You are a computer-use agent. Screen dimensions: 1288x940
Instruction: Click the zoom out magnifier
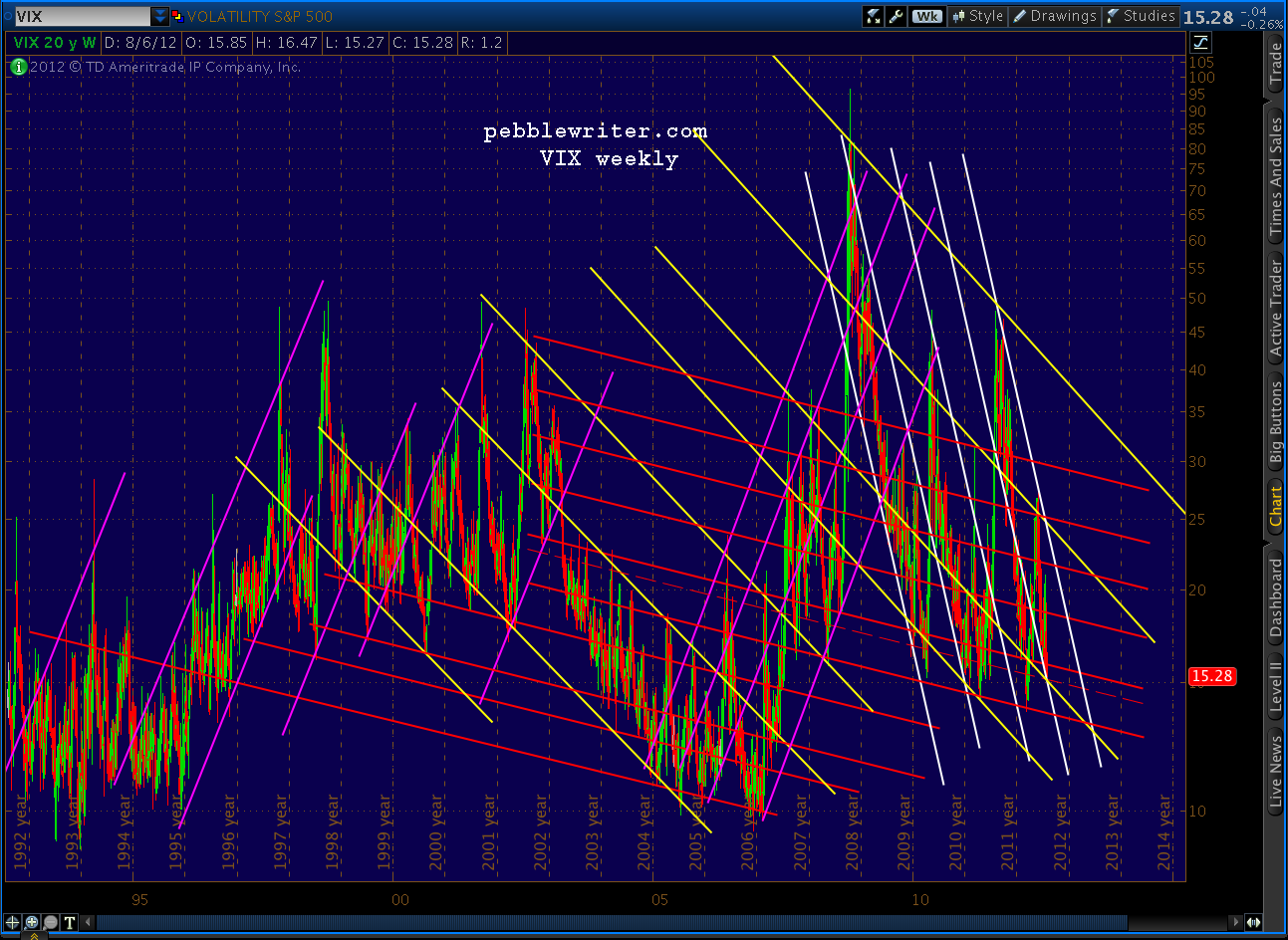click(x=50, y=922)
